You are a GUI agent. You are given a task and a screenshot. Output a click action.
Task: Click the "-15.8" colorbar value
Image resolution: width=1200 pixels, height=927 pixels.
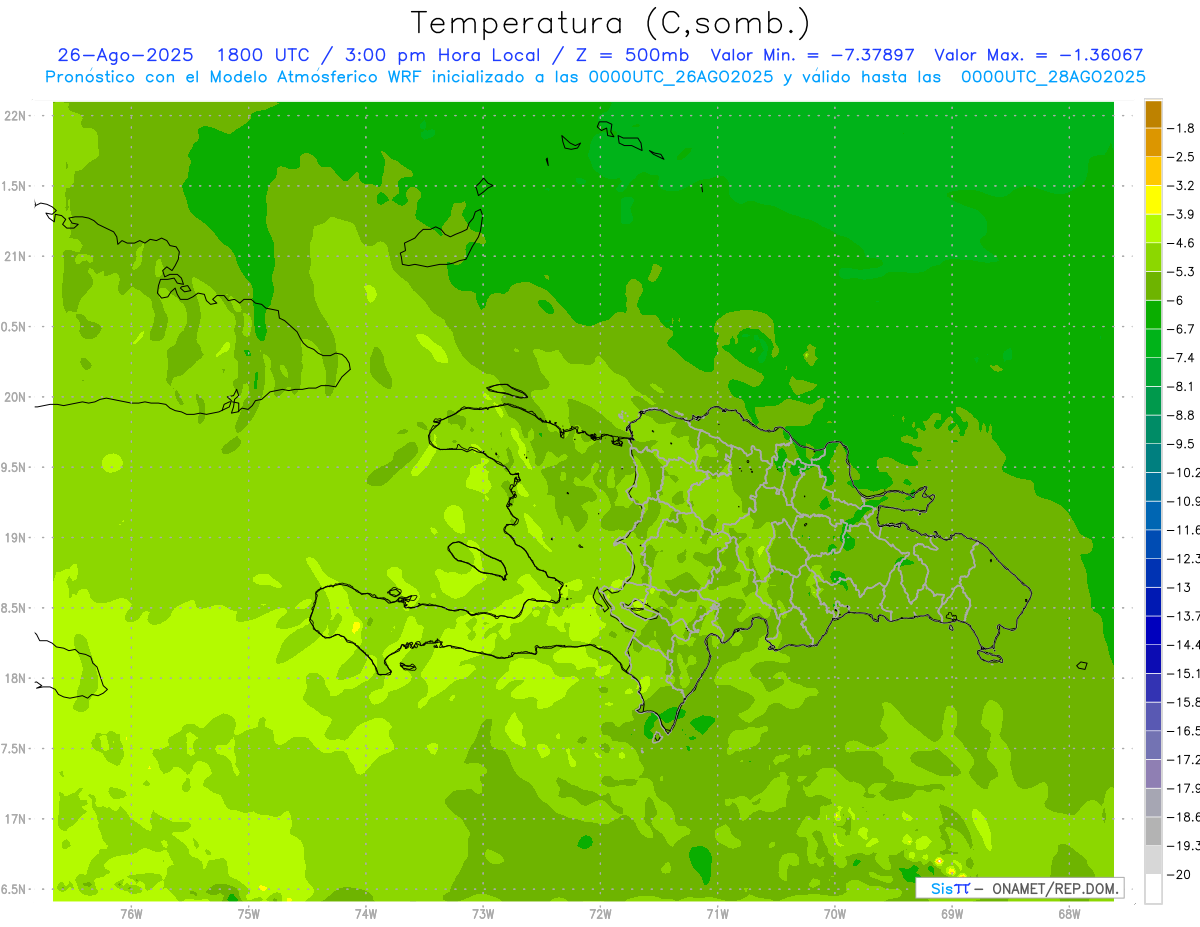pyautogui.click(x=1184, y=702)
